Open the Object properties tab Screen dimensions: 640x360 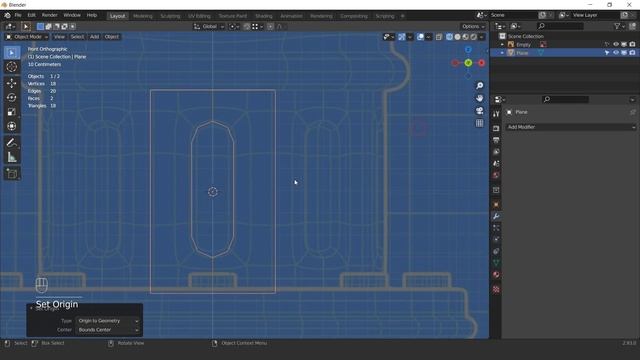point(496,204)
